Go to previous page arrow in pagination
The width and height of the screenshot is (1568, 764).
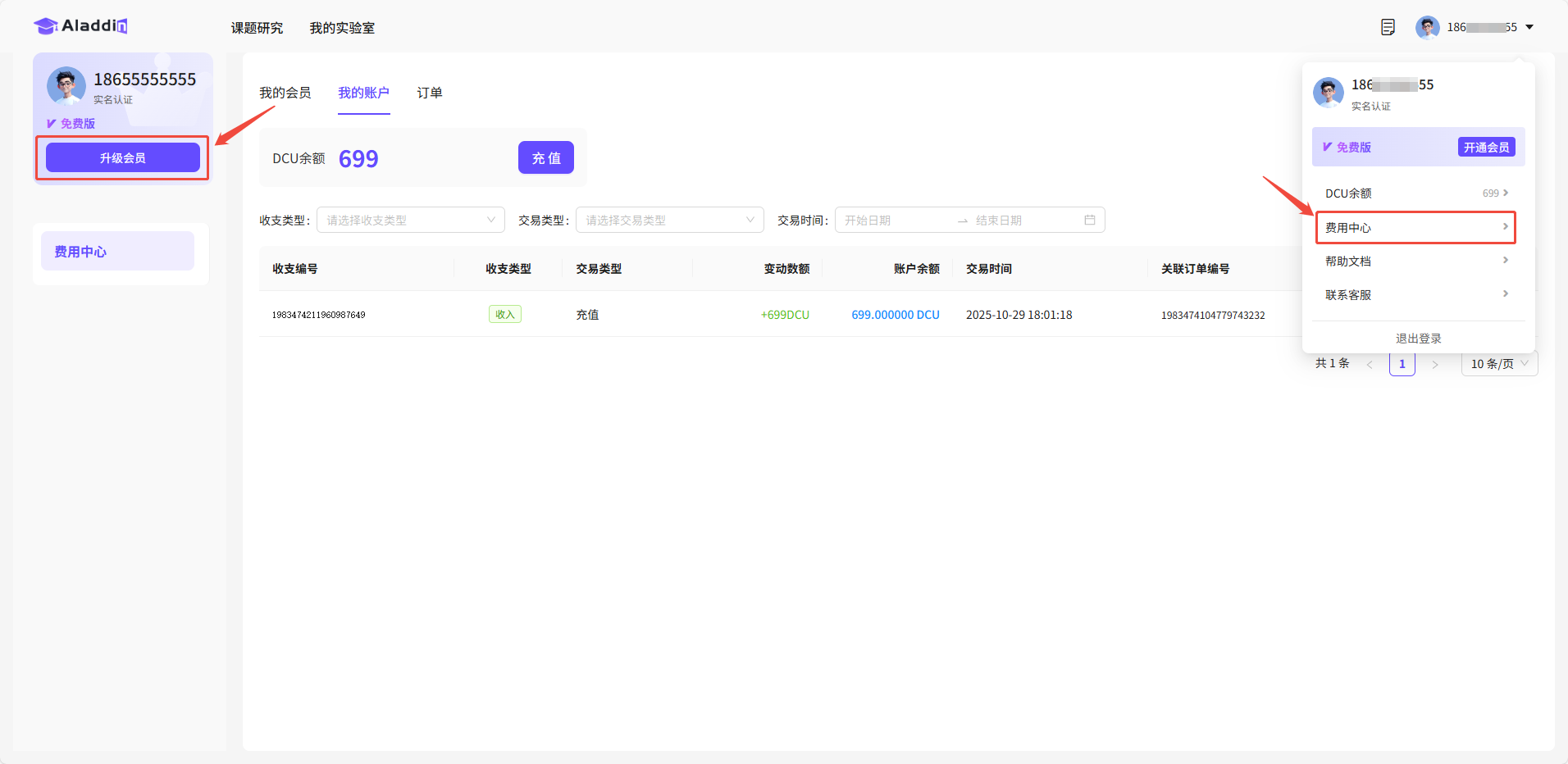(1370, 365)
